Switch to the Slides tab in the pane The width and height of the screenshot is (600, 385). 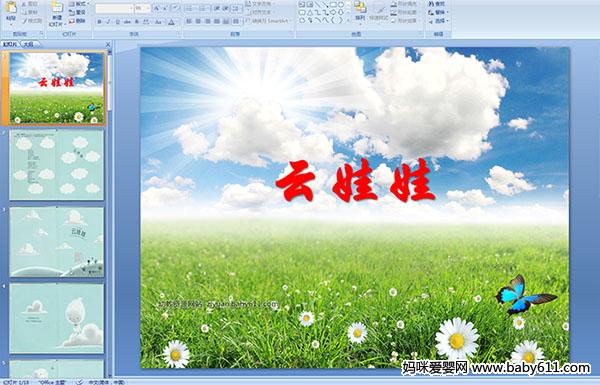pyautogui.click(x=10, y=44)
